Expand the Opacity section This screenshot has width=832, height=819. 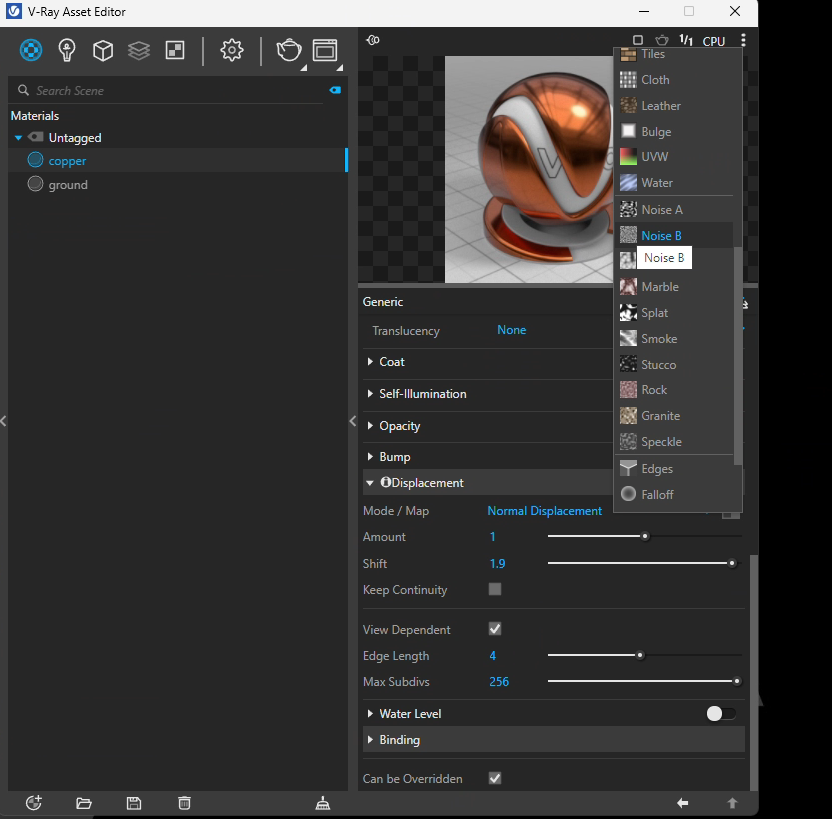(x=370, y=425)
